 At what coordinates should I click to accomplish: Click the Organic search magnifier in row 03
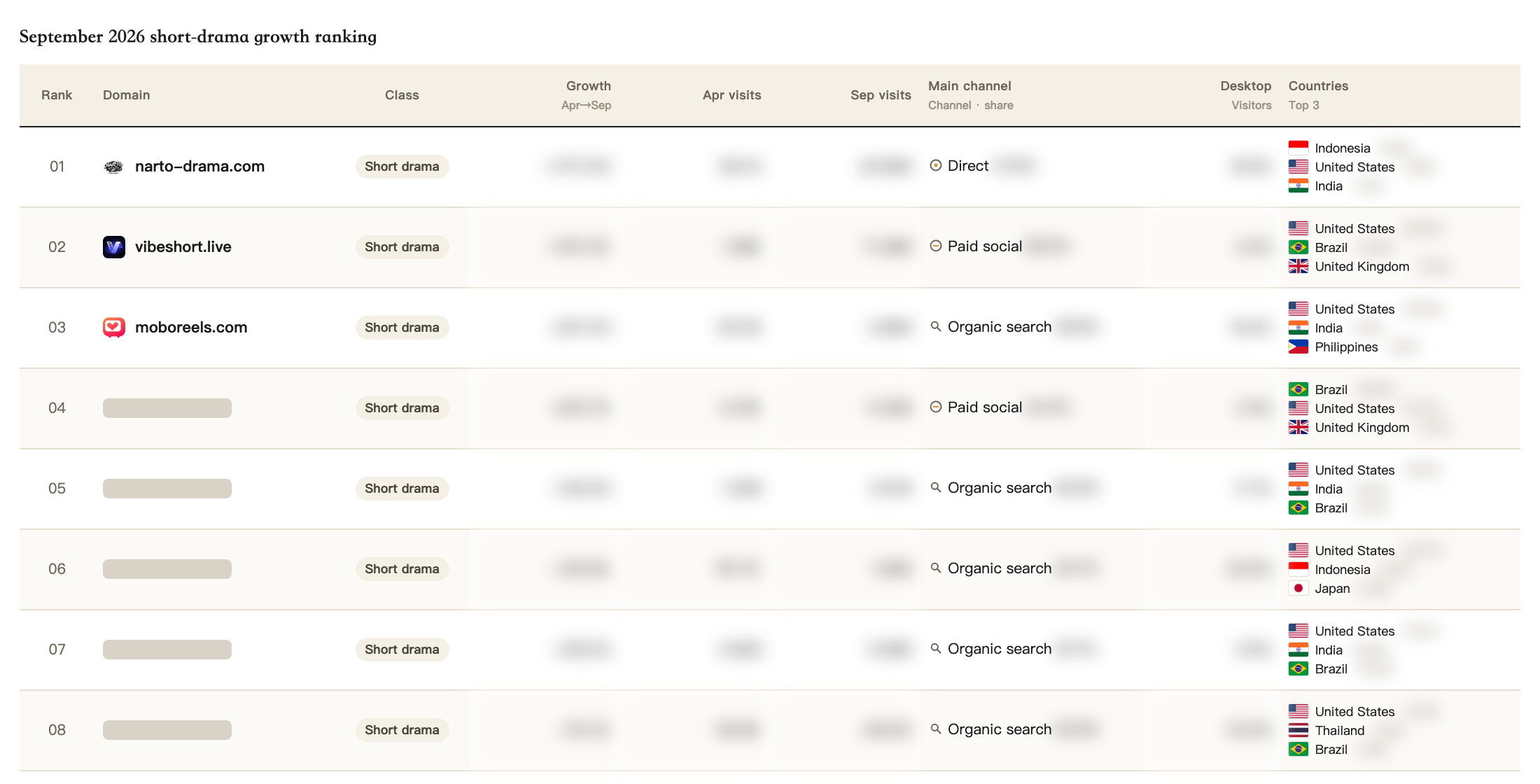tap(936, 327)
